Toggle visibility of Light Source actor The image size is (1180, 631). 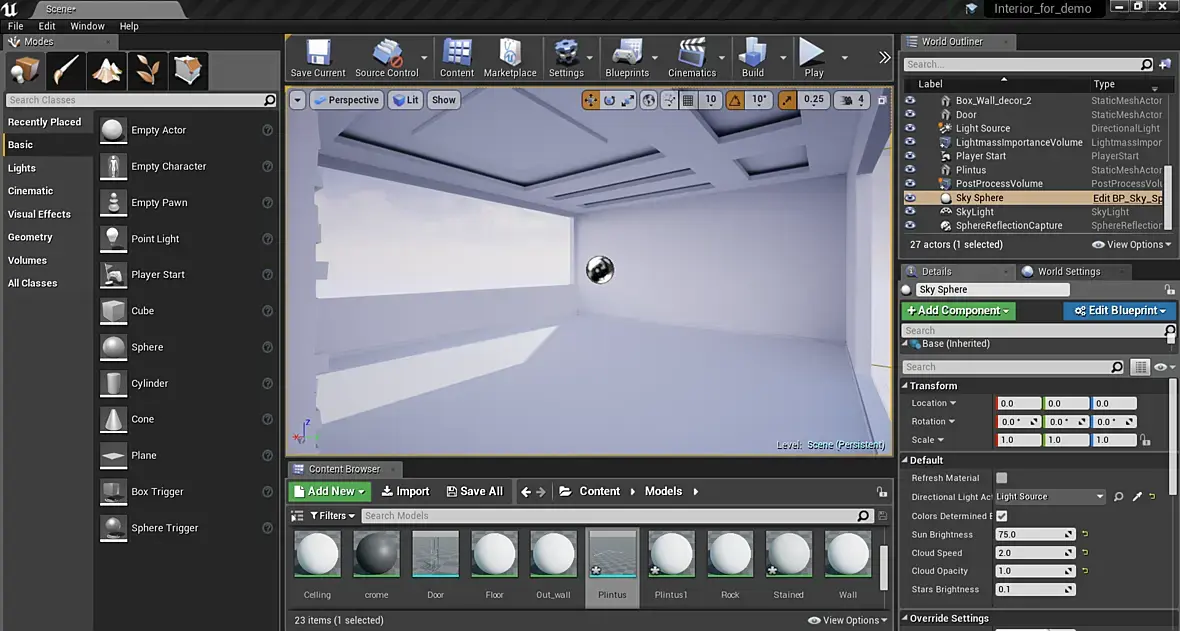(x=910, y=128)
